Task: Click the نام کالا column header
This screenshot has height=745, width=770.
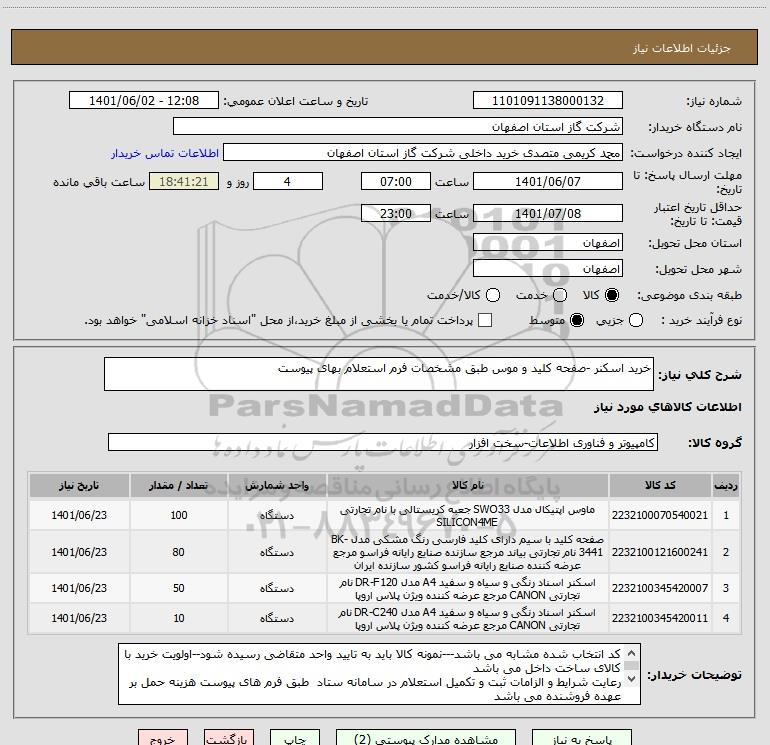Action: coord(468,485)
